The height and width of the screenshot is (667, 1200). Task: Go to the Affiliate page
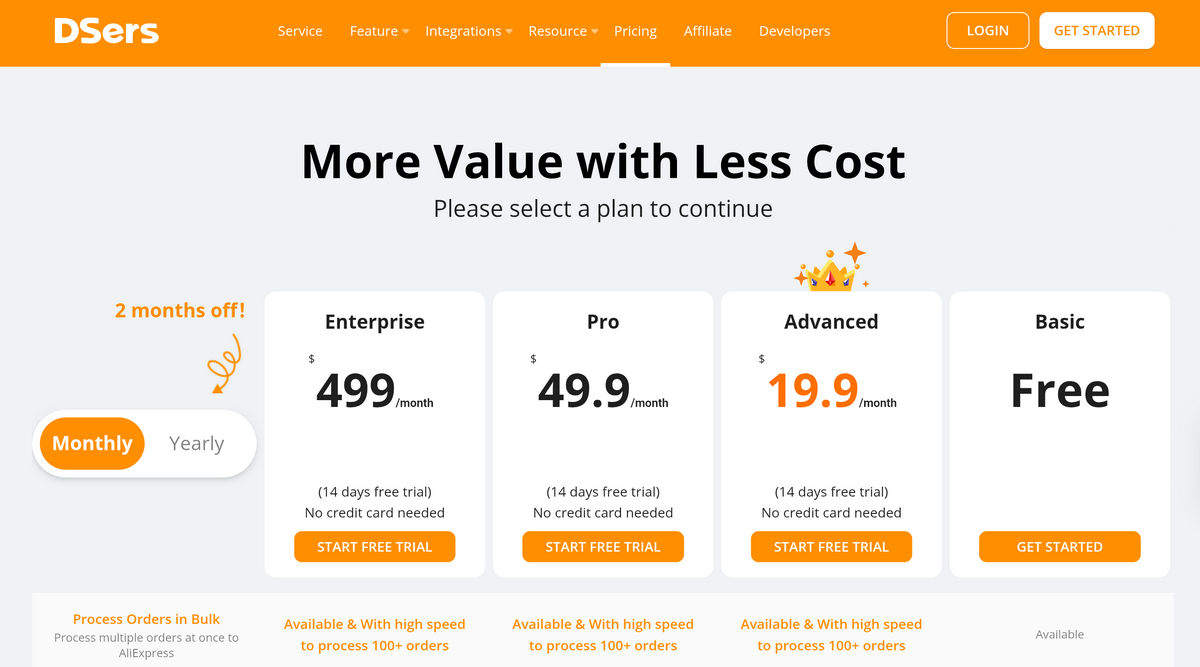click(707, 31)
